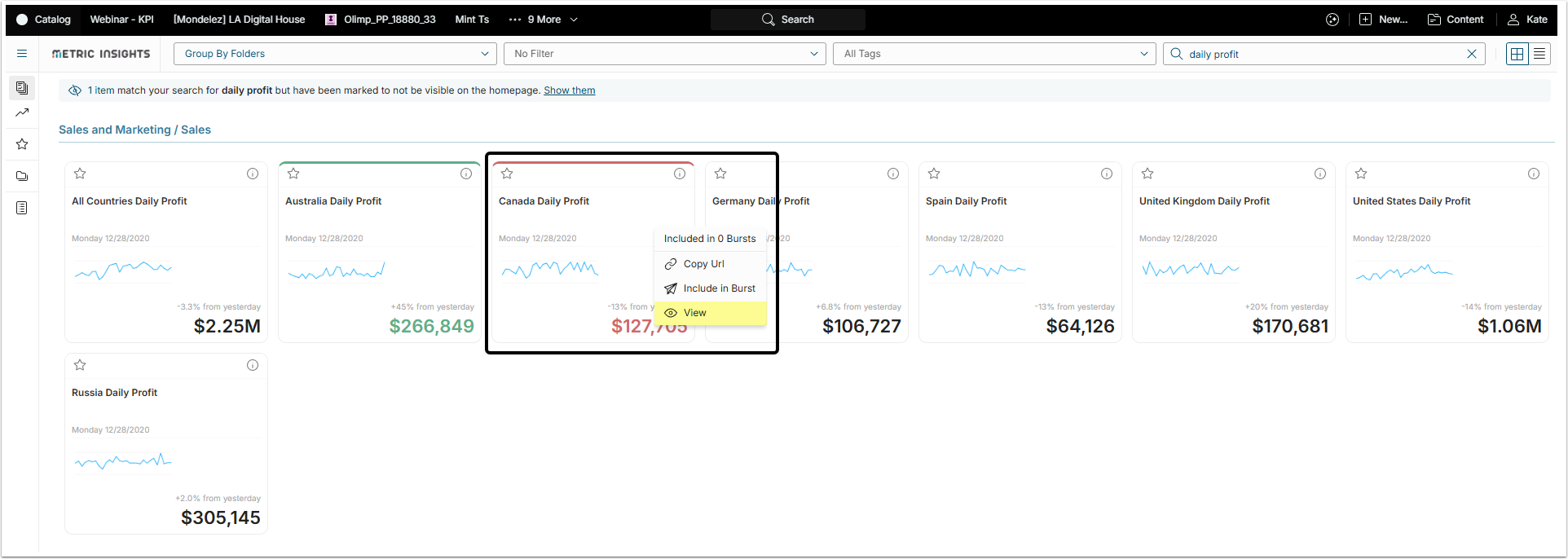1568x559 pixels.
Task: Expand the Group By Folders dropdown
Action: [335, 54]
